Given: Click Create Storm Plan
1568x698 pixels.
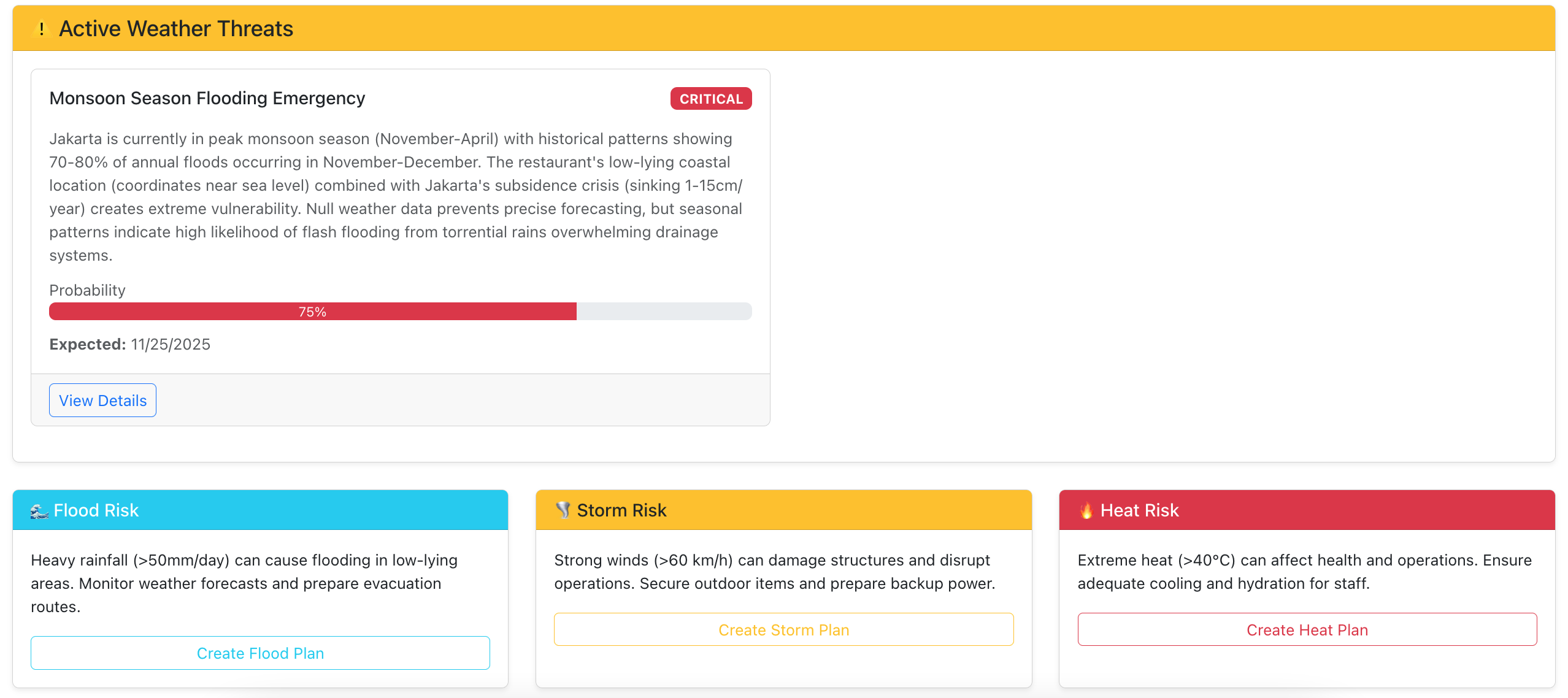Looking at the screenshot, I should click(x=783, y=629).
